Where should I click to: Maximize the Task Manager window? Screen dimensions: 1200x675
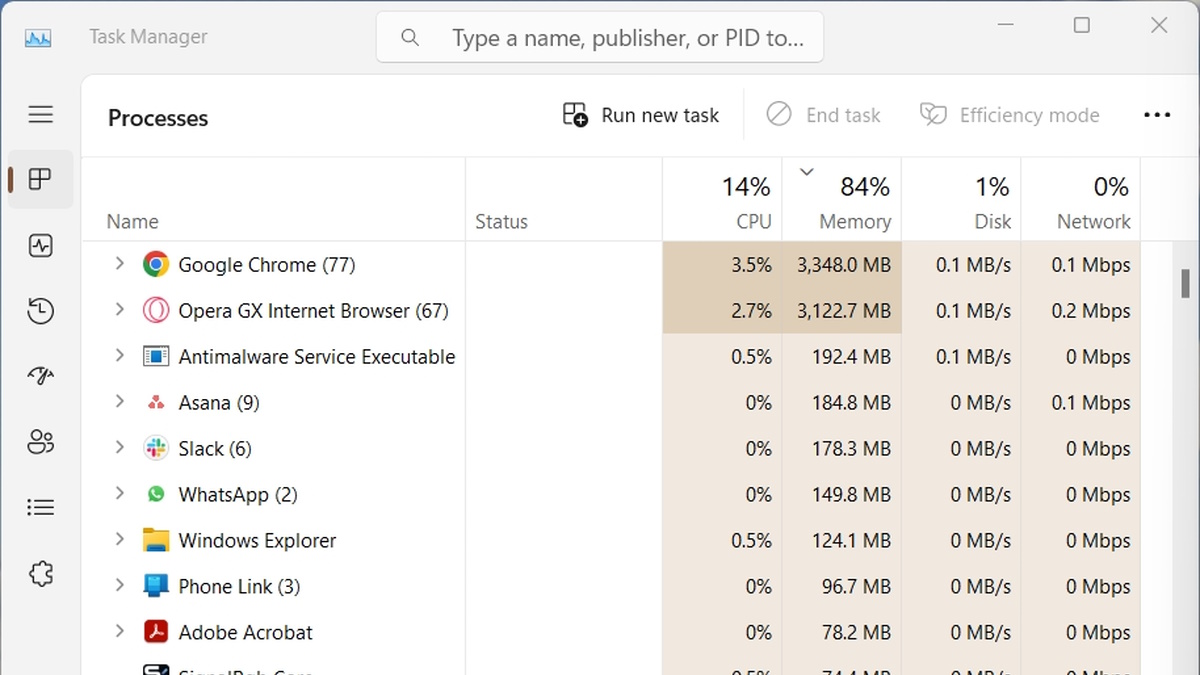coord(1082,25)
